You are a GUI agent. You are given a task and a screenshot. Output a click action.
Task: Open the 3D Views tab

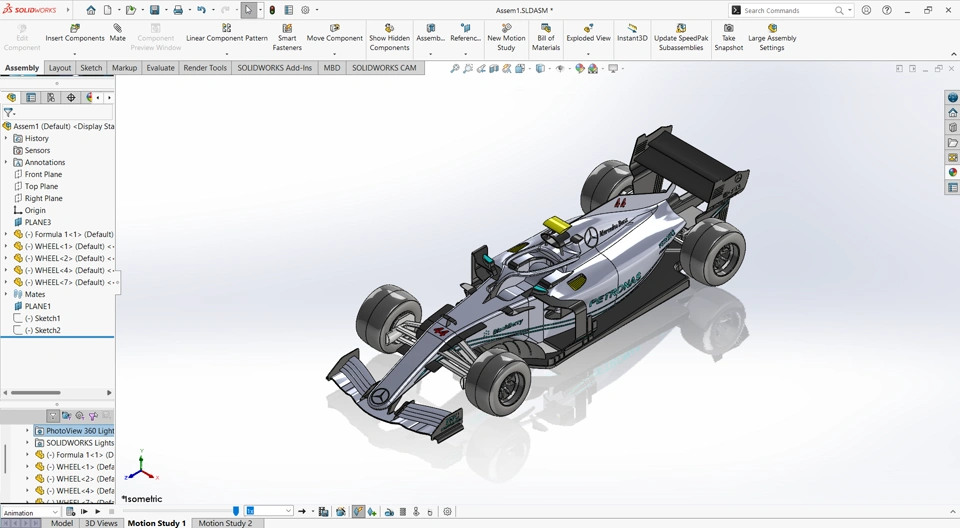click(x=101, y=523)
